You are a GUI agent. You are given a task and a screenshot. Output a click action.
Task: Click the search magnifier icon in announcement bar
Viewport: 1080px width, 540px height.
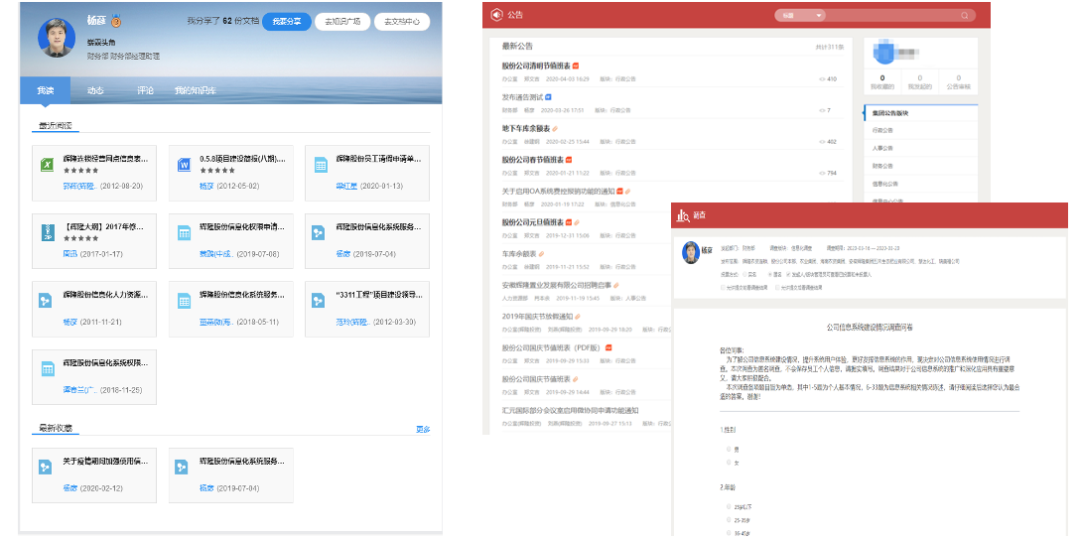[x=965, y=16]
